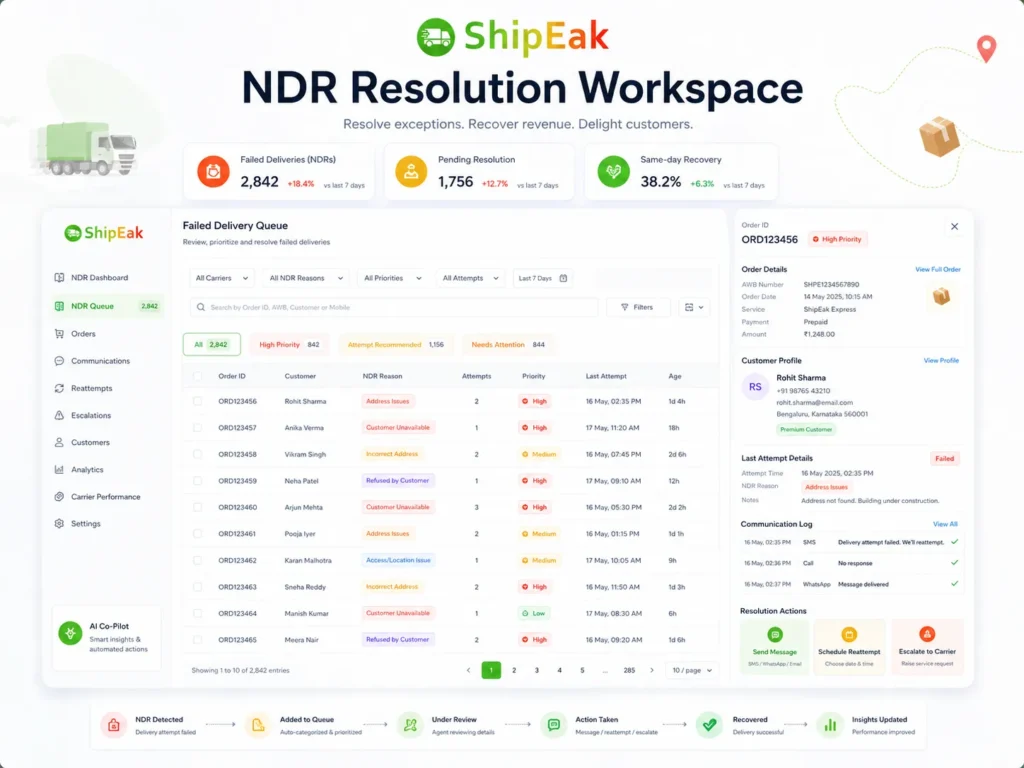Expand the All Attempts dropdown

tap(470, 278)
